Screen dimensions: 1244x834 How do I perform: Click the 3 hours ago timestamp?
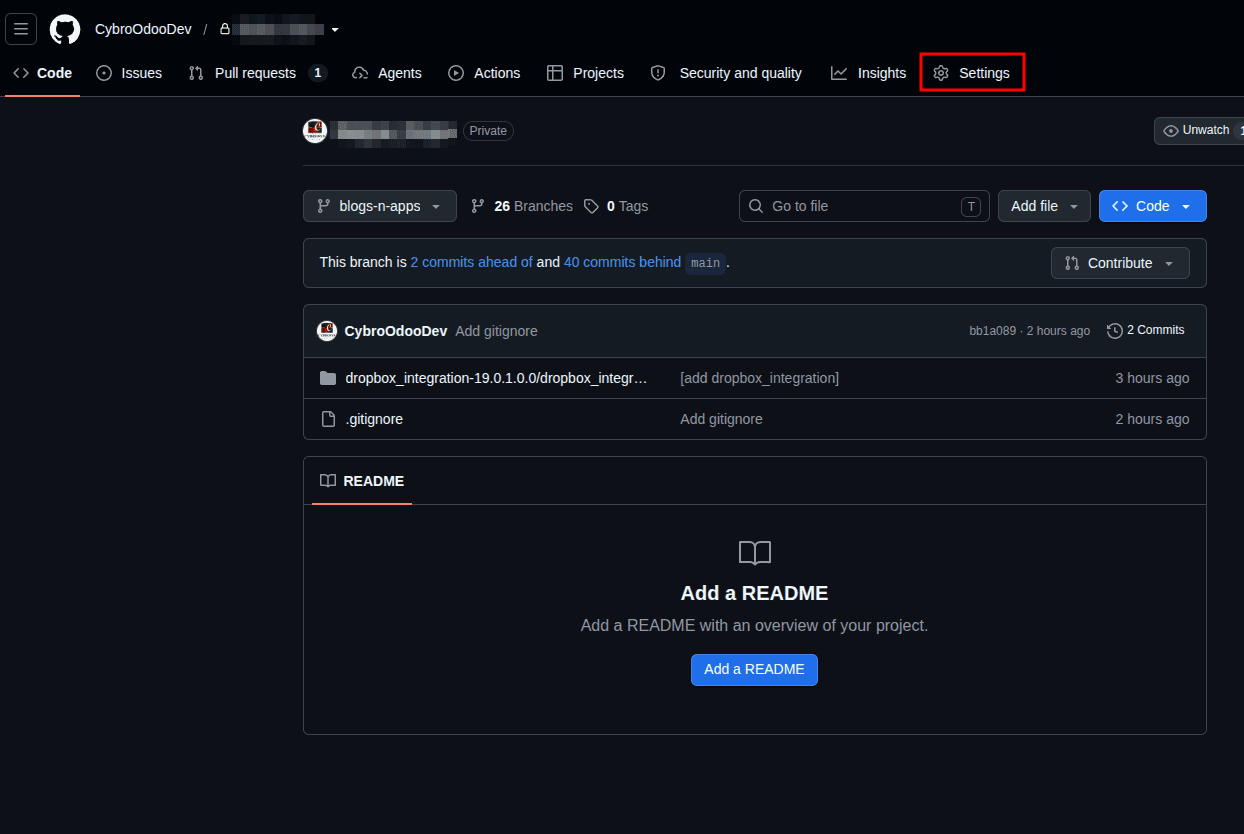(1152, 378)
